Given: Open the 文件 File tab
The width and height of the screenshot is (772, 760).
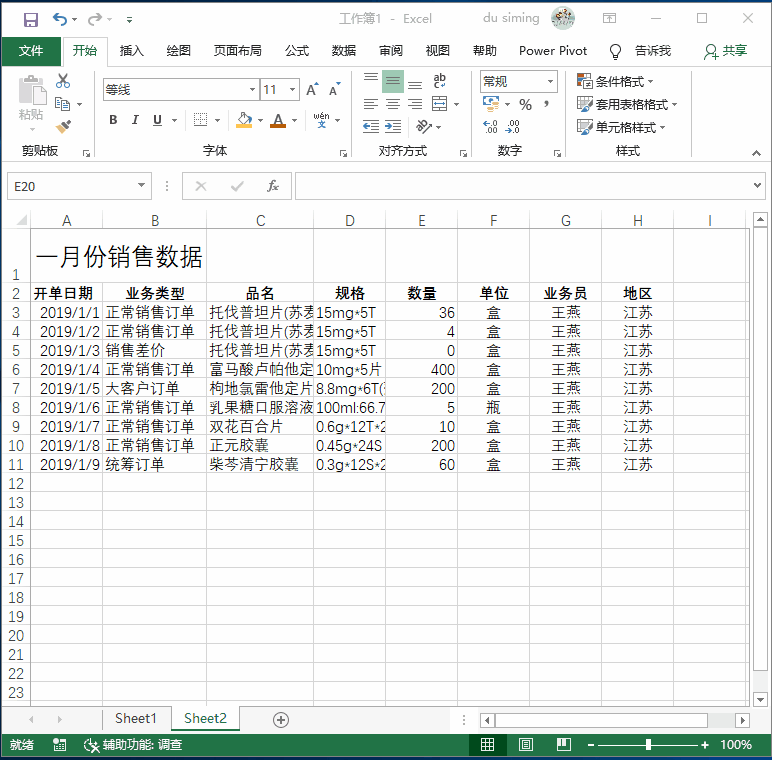Looking at the screenshot, I should click(x=31, y=51).
